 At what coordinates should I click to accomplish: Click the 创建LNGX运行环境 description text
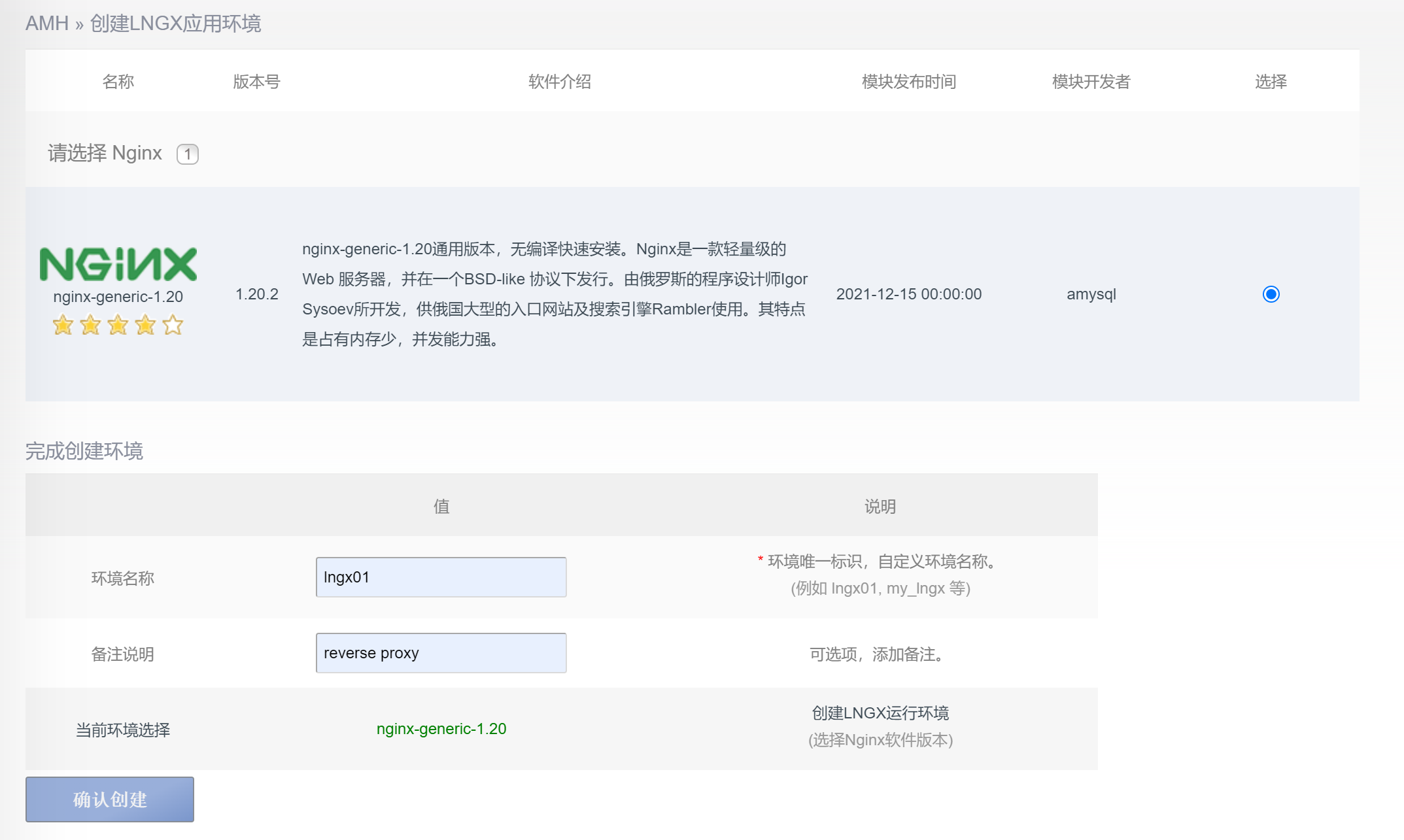click(880, 713)
